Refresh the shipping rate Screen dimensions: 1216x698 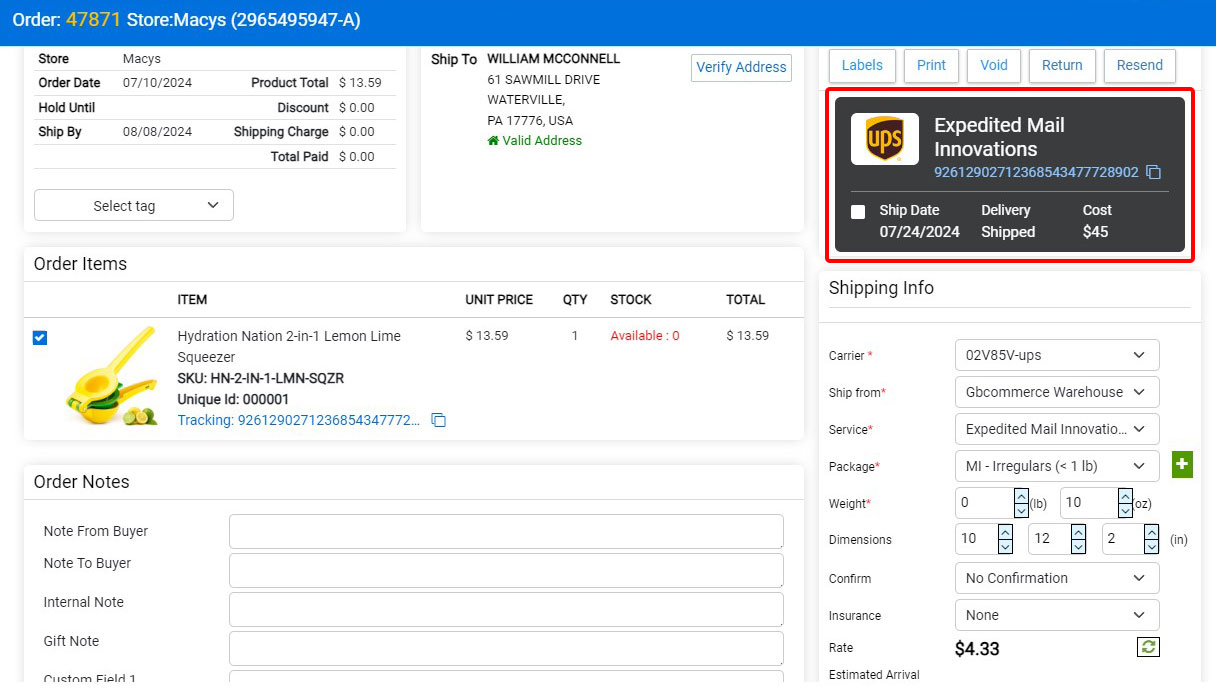[1148, 647]
